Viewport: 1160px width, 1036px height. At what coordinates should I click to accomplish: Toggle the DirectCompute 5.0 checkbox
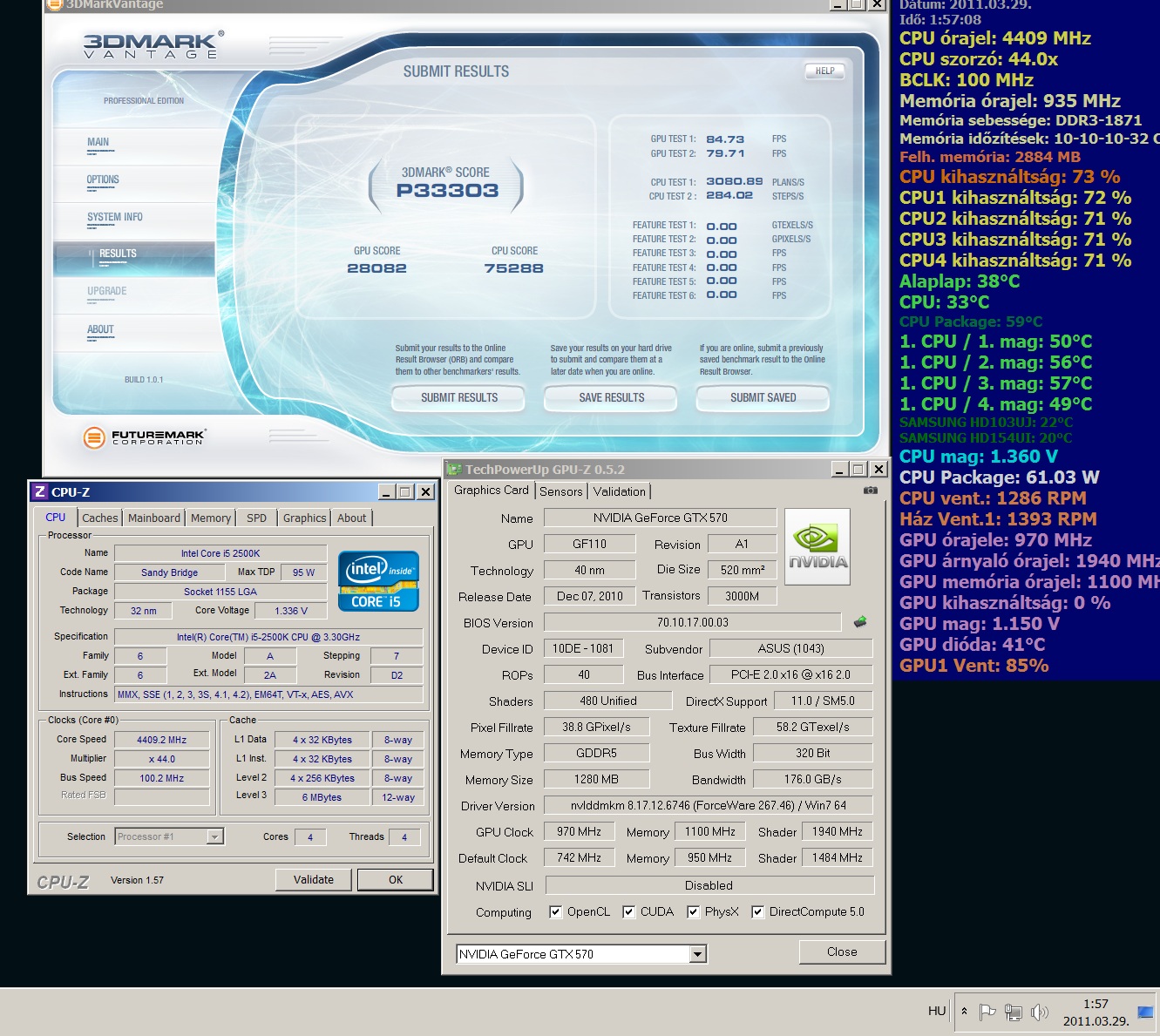coord(757,911)
